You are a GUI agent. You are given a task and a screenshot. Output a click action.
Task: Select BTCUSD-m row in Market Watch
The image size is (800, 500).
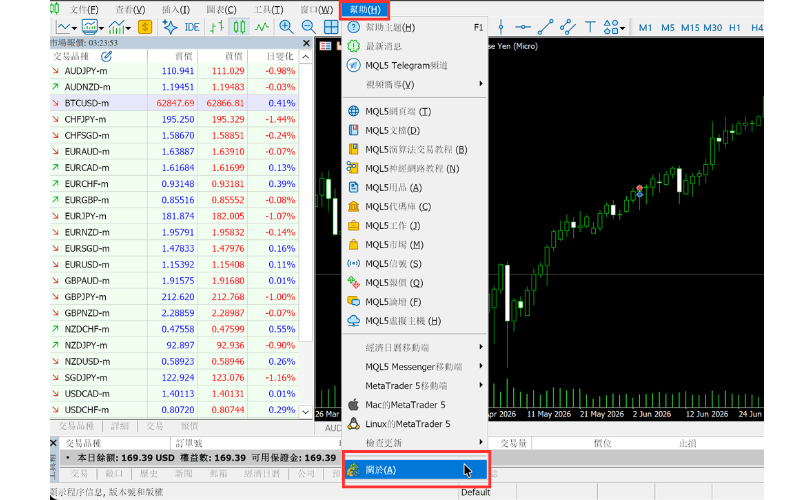tap(174, 103)
